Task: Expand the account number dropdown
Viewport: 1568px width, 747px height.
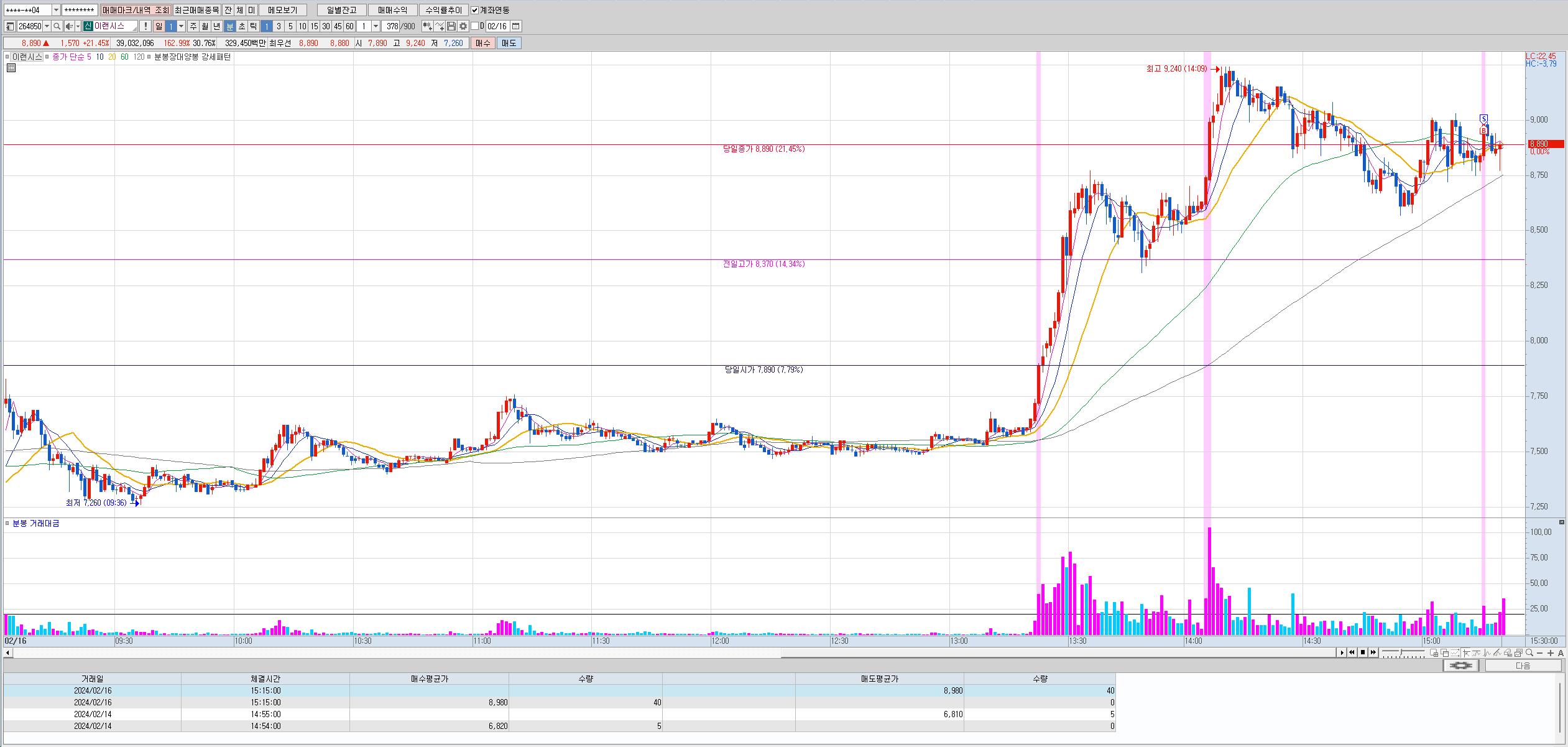Action: click(x=56, y=10)
